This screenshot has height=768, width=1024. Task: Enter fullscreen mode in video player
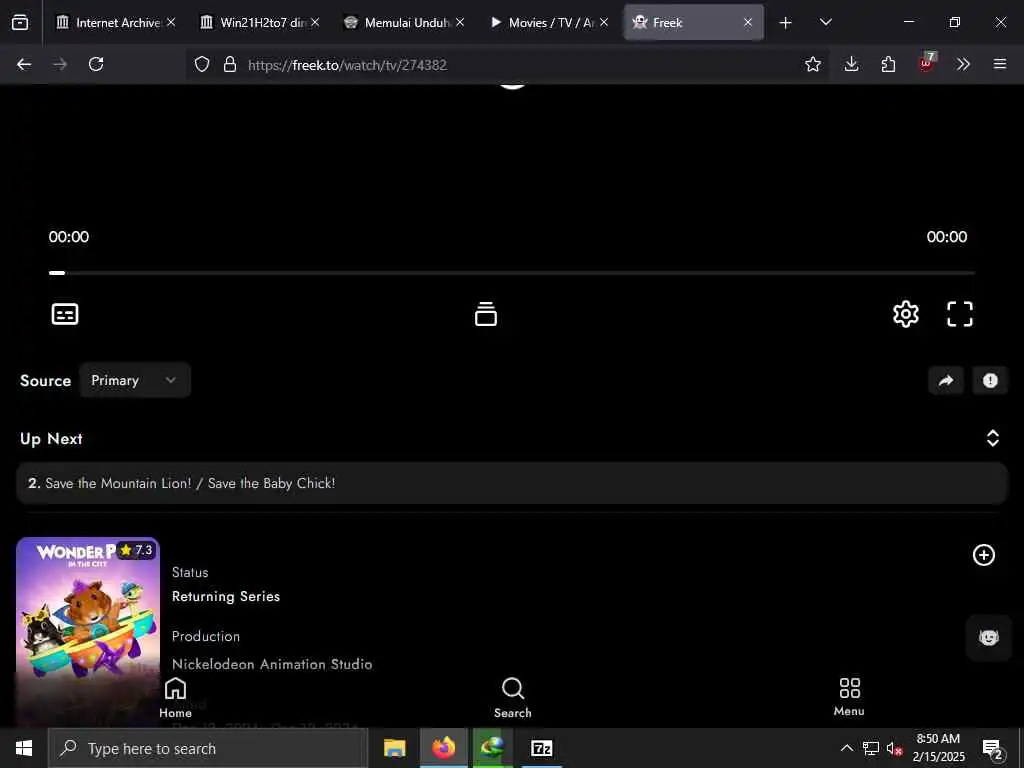click(x=959, y=314)
